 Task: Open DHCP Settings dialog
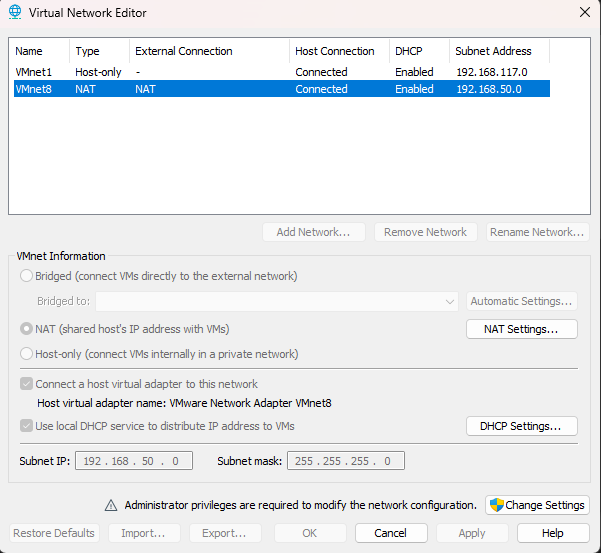point(522,426)
